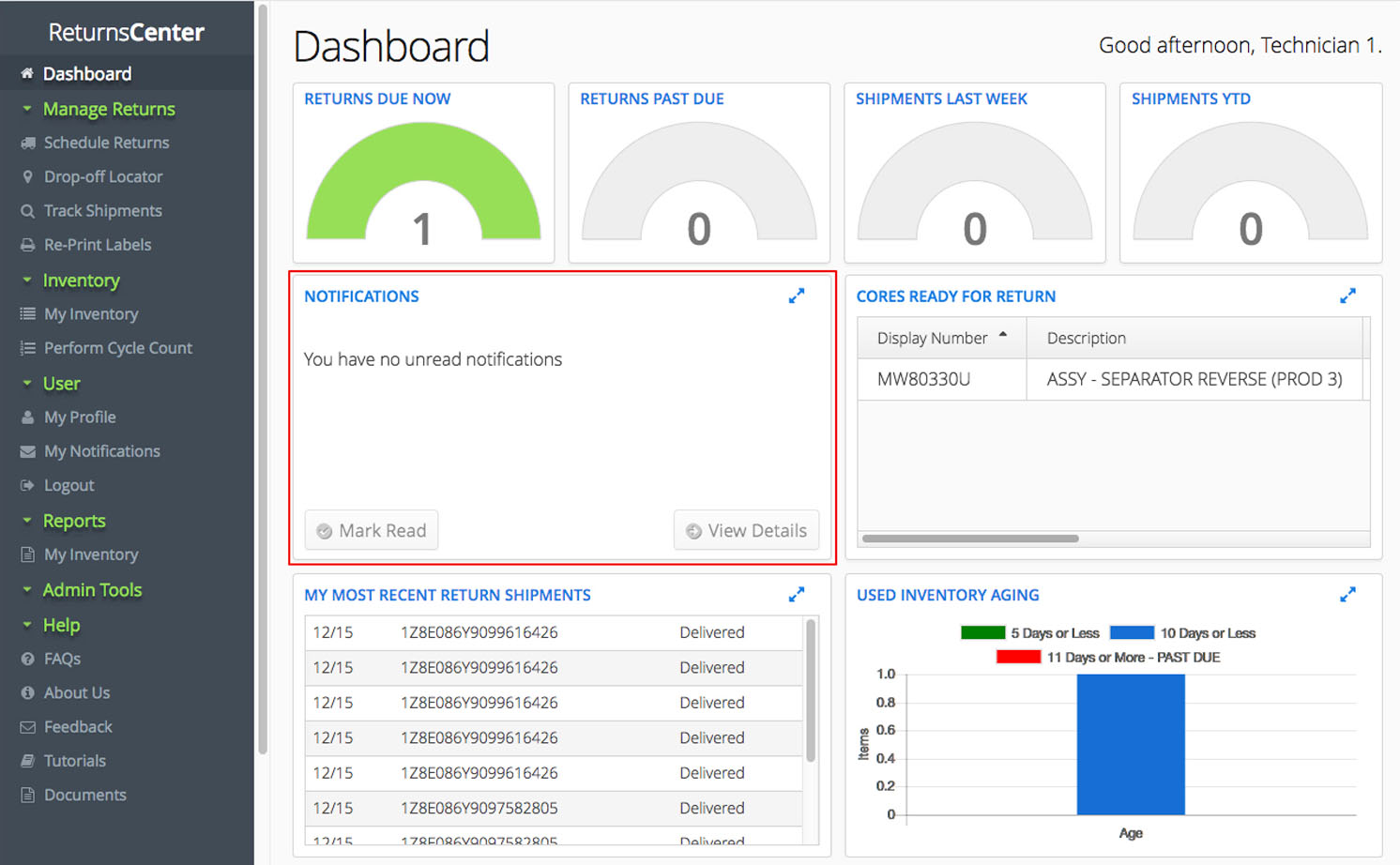Click the Dashboard home icon in sidebar
The width and height of the screenshot is (1400, 865).
(x=27, y=73)
